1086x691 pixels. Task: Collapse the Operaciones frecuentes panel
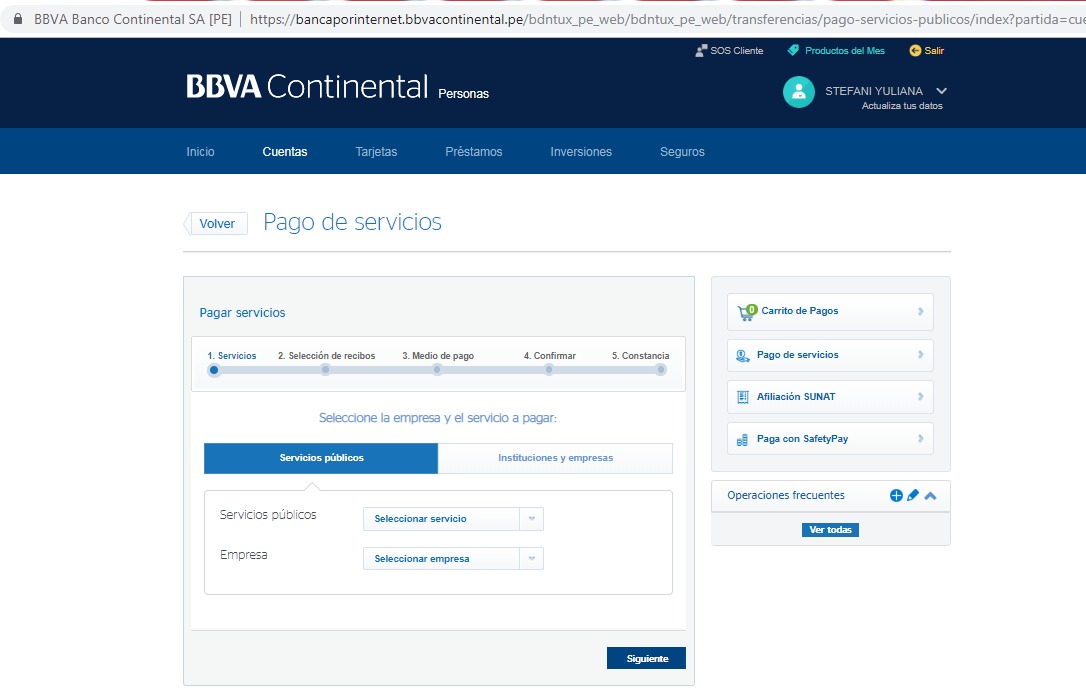coord(930,496)
